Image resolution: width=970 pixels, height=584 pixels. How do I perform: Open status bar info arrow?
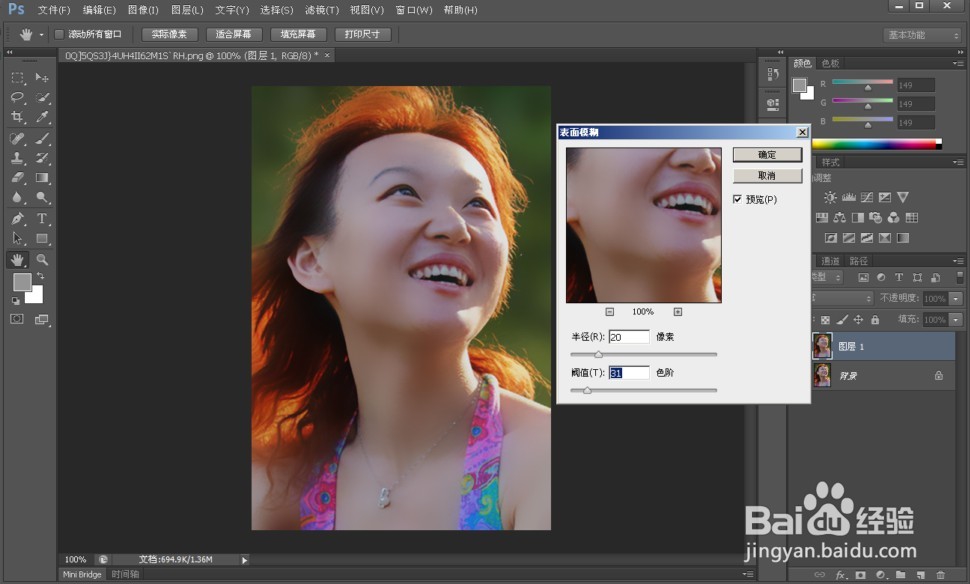pos(244,560)
